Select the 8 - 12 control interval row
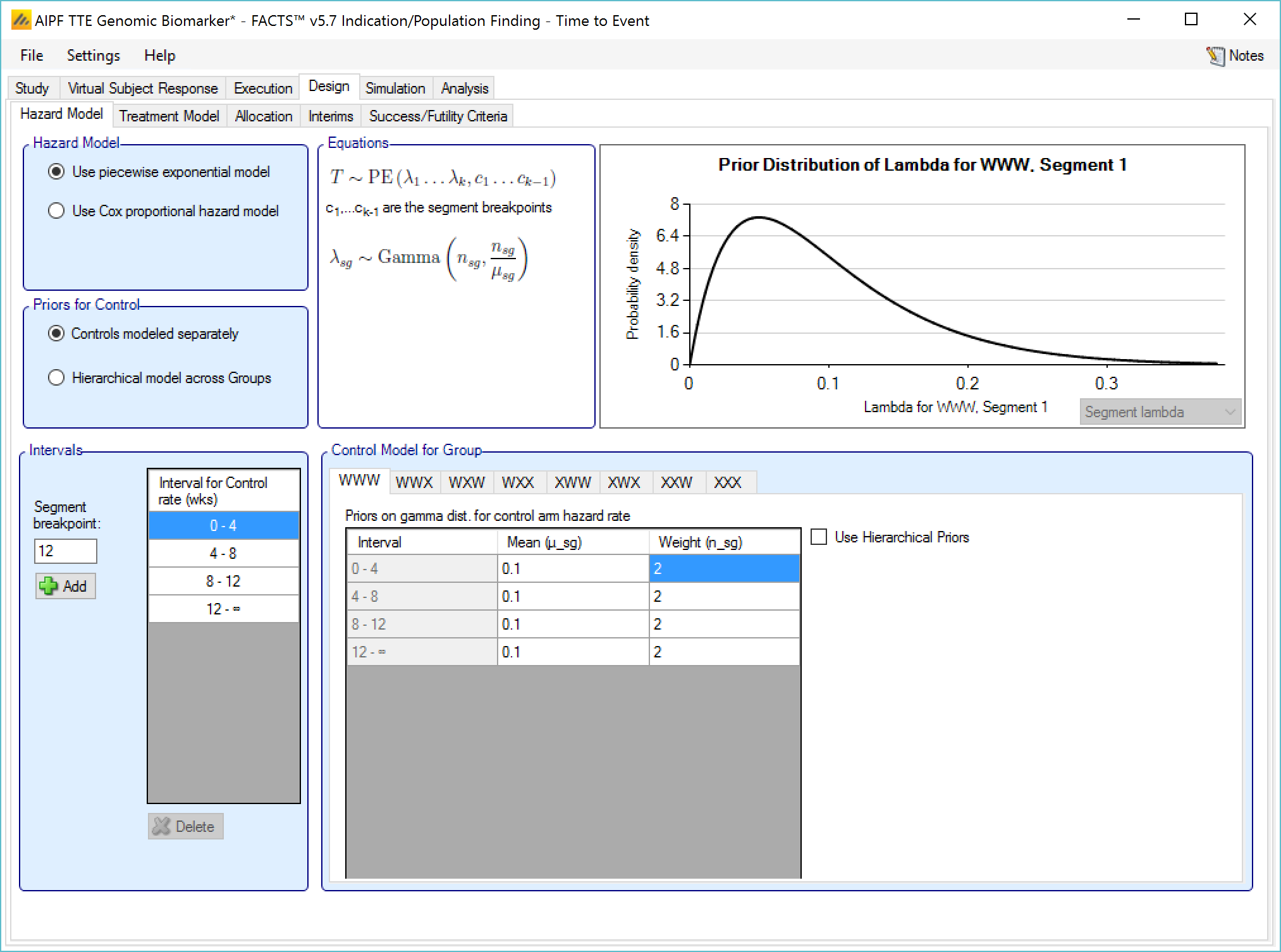This screenshot has width=1281, height=952. coord(223,581)
